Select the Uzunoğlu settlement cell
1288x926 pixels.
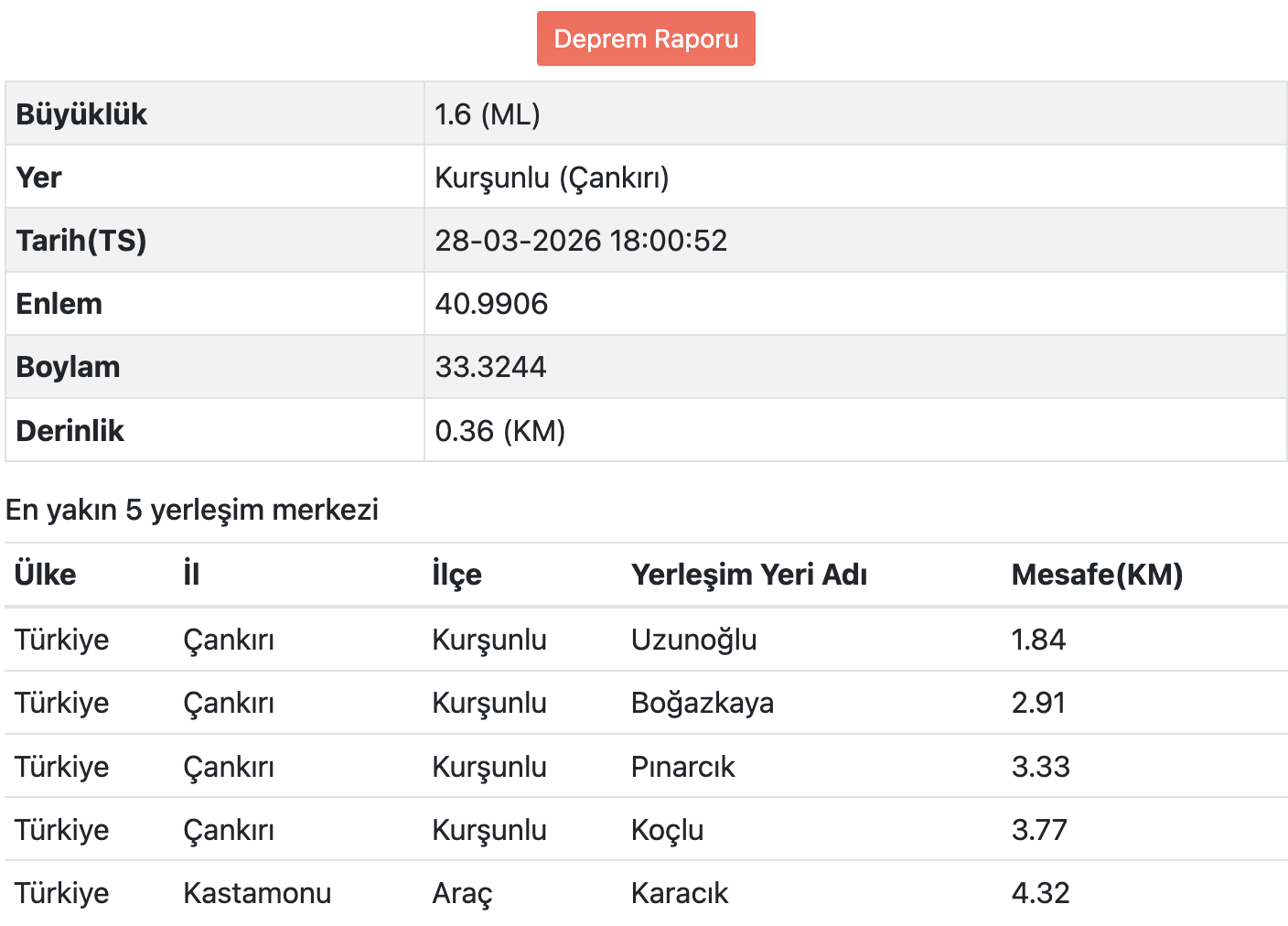pos(693,640)
